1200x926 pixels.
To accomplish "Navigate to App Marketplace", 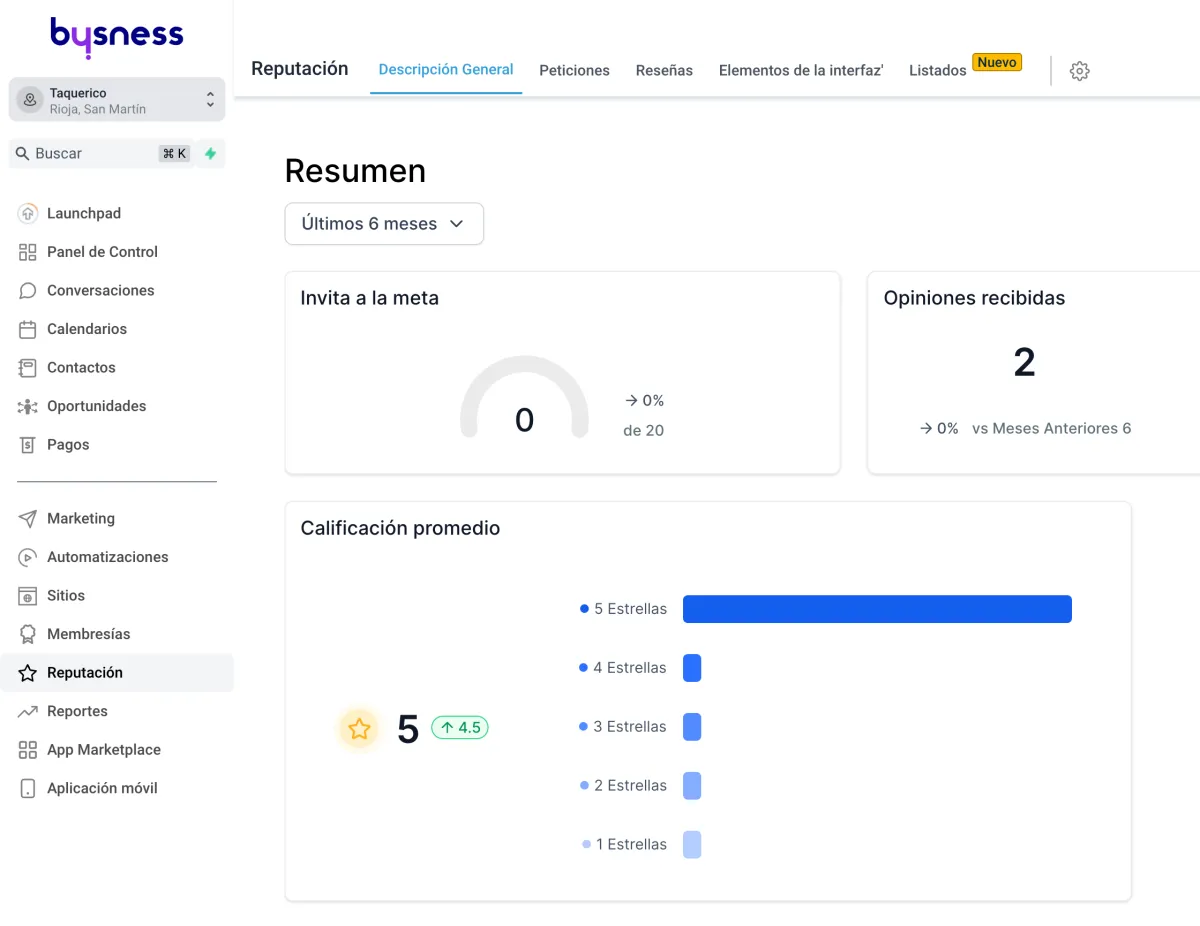I will pyautogui.click(x=103, y=750).
